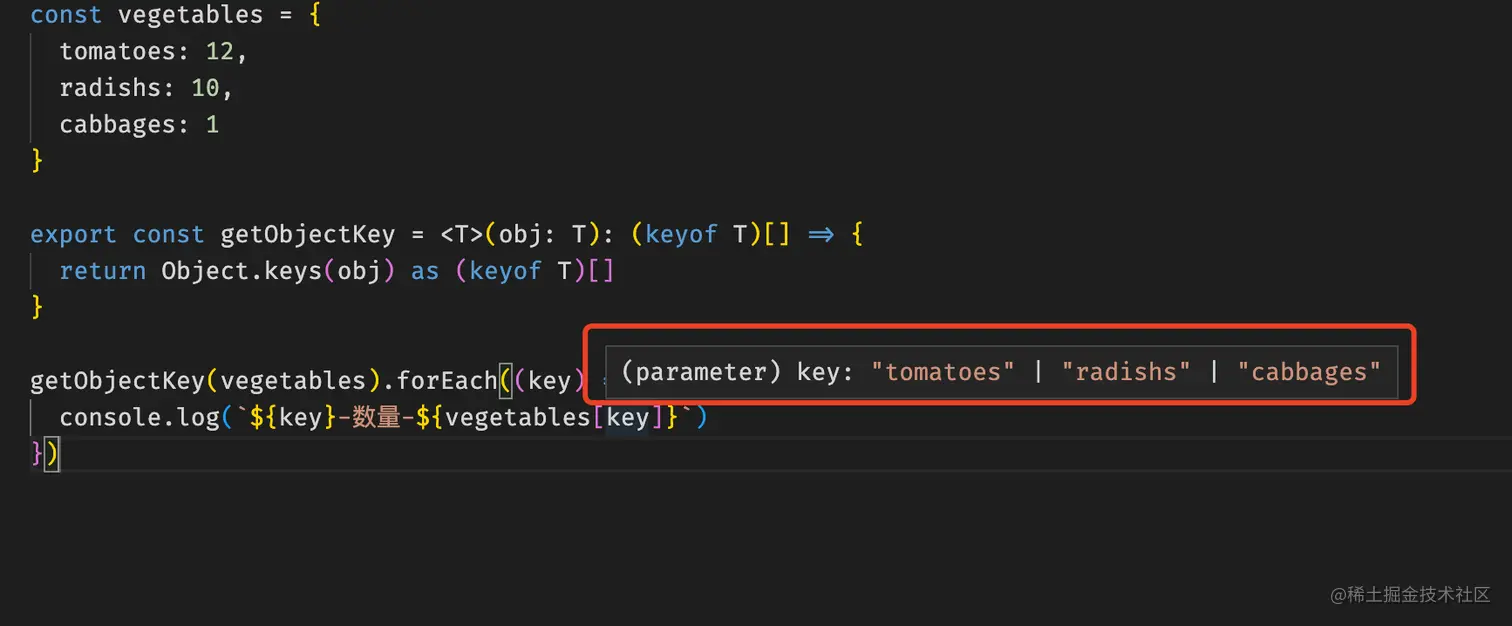Place cursor on radishs property

tap(110, 88)
